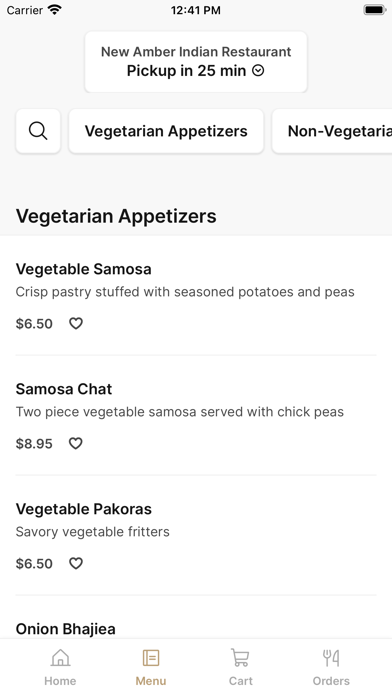Image resolution: width=392 pixels, height=696 pixels.
Task: Tap the battery status icon
Action: pyautogui.click(x=374, y=10)
